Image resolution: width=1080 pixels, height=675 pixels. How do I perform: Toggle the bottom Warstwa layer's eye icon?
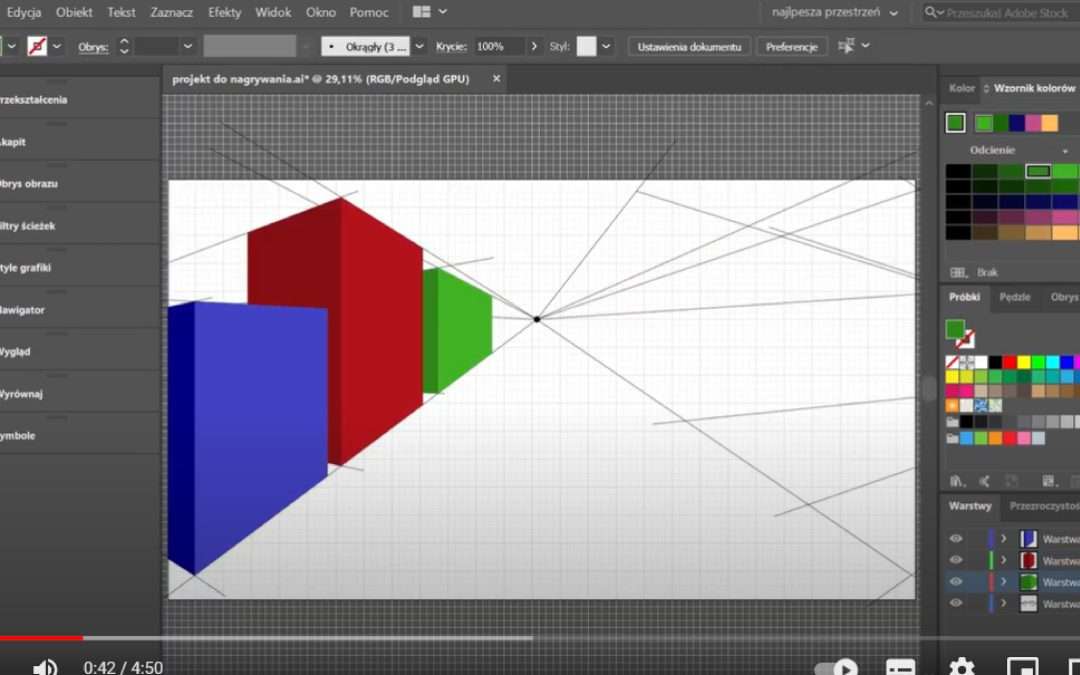[x=956, y=604]
